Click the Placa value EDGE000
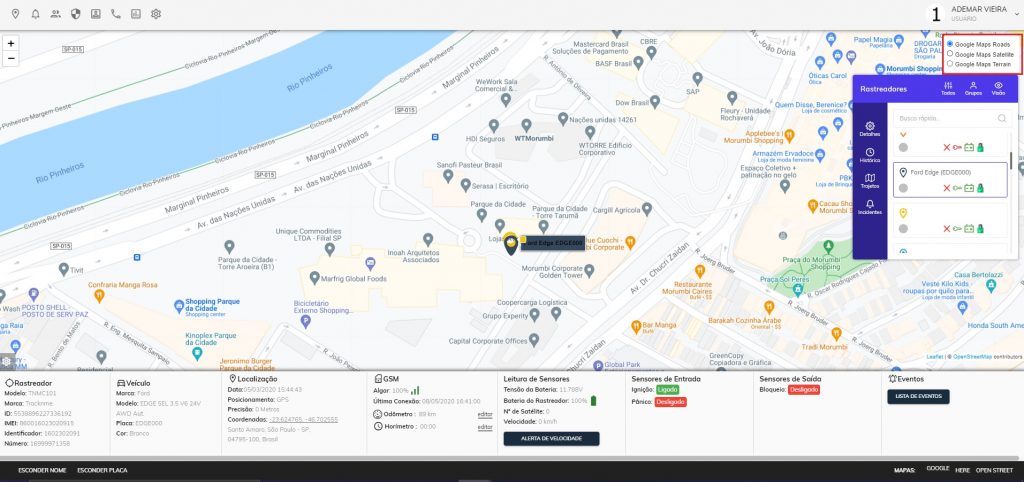The width and height of the screenshot is (1024, 482). [148, 423]
